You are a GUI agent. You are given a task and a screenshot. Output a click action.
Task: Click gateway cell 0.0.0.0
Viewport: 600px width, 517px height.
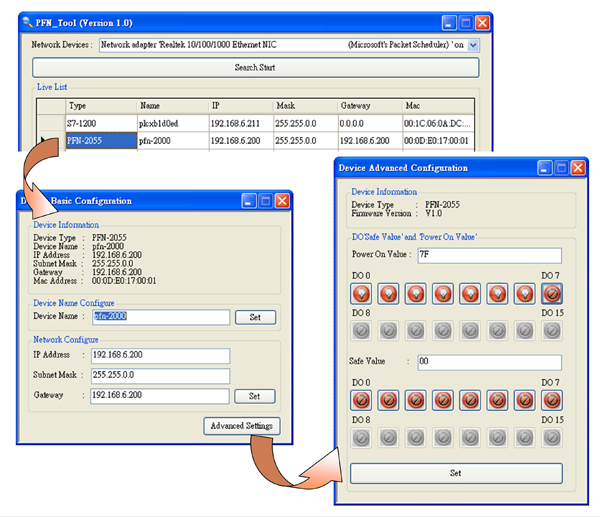[370, 124]
